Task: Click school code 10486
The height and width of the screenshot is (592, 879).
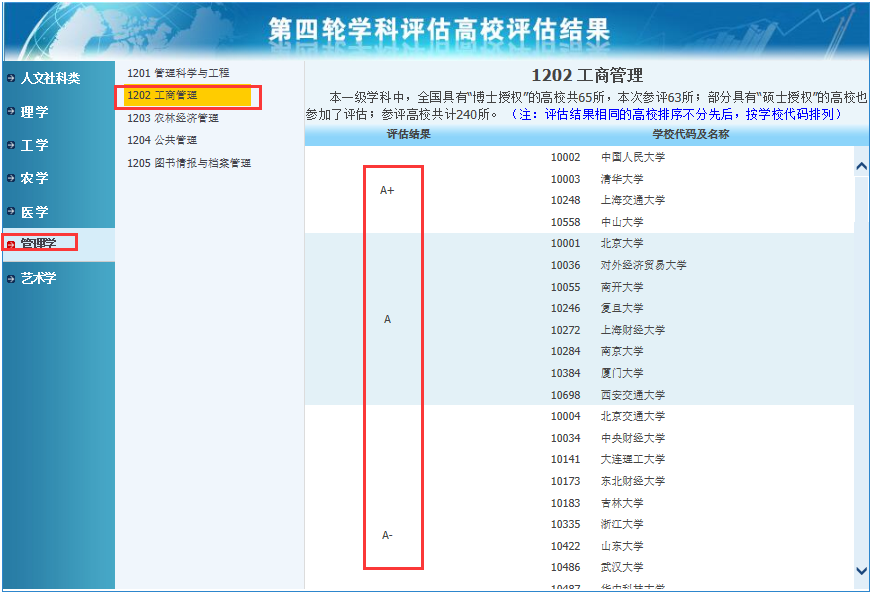Action: pyautogui.click(x=565, y=567)
